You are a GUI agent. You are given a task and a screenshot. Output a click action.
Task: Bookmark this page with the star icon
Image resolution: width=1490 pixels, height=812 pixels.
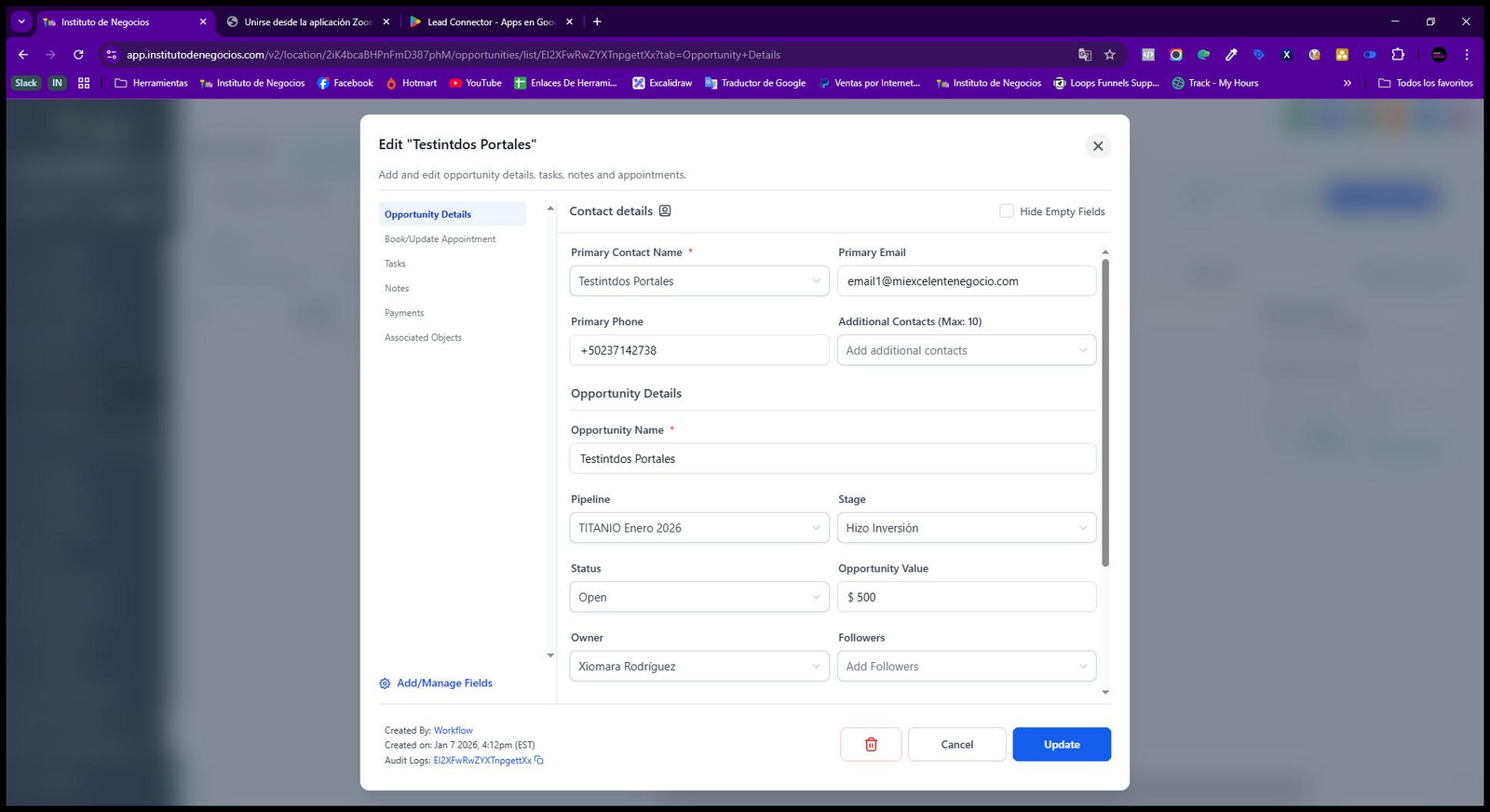(1110, 55)
